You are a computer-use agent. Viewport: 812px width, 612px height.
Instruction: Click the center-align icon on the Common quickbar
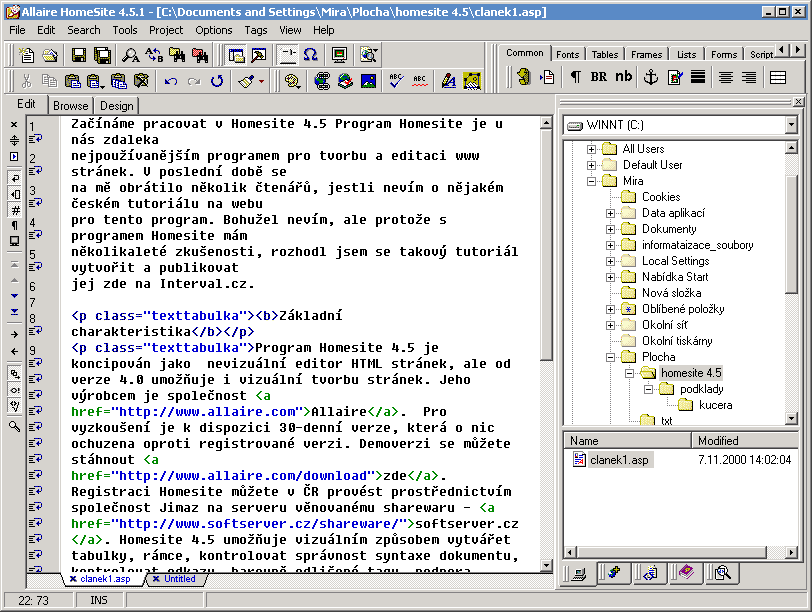[x=726, y=77]
